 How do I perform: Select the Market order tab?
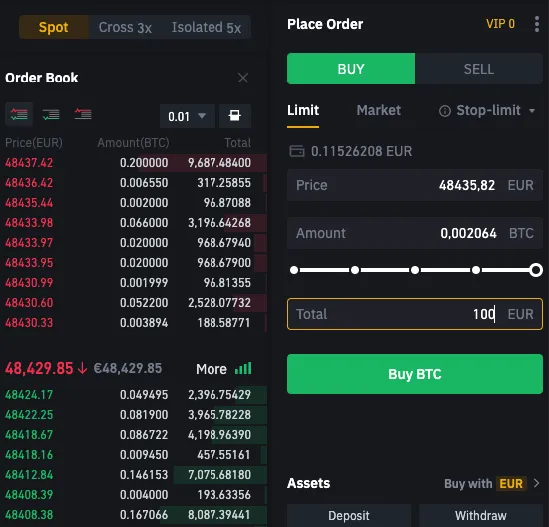(x=378, y=111)
